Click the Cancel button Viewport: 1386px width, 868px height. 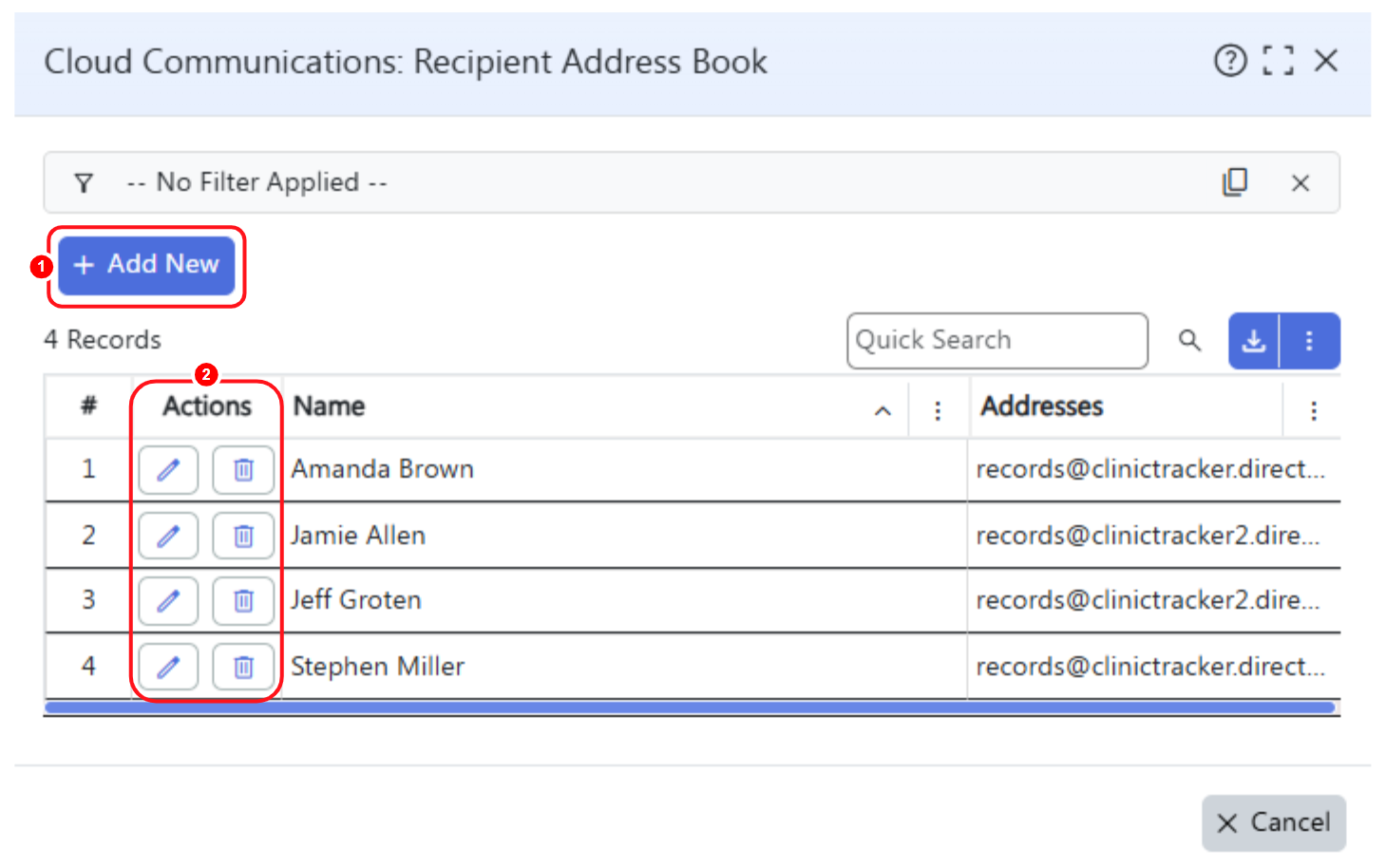click(x=1273, y=822)
